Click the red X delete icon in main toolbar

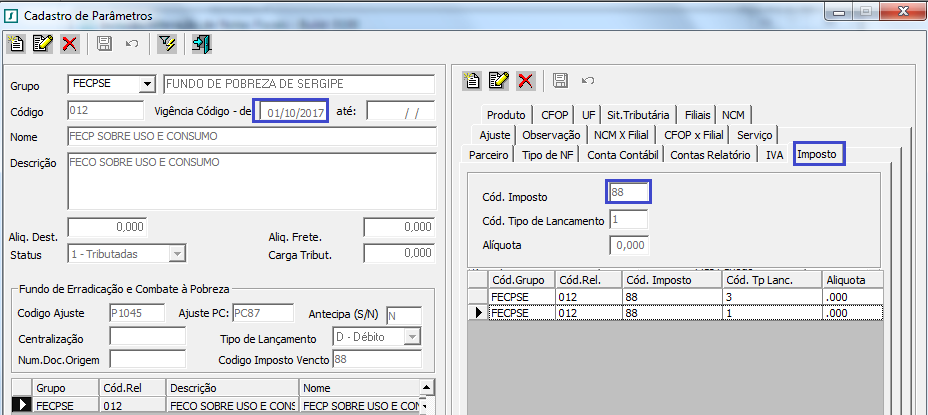click(69, 43)
